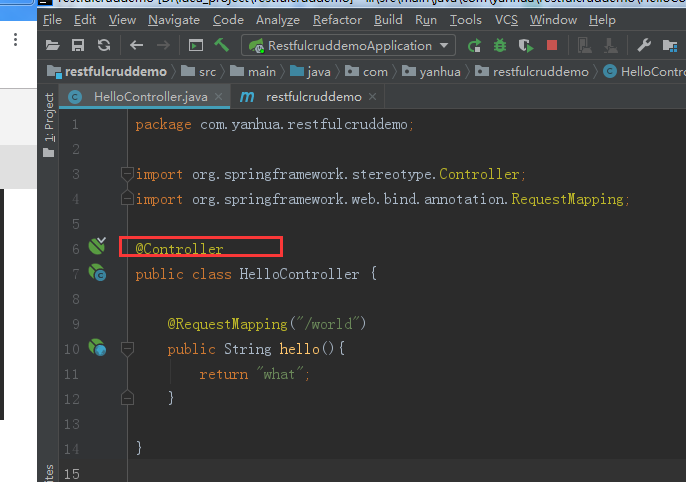Open Project Structure icon
Viewport: 686px width, 482px height.
pos(670,45)
